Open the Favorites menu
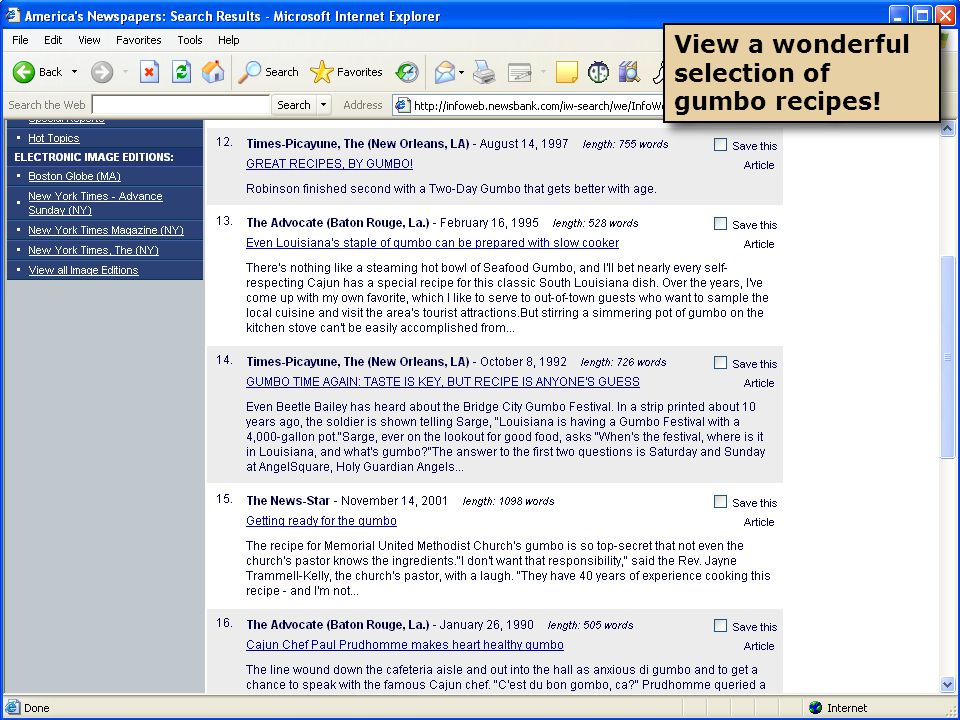The image size is (960, 720). tap(138, 40)
